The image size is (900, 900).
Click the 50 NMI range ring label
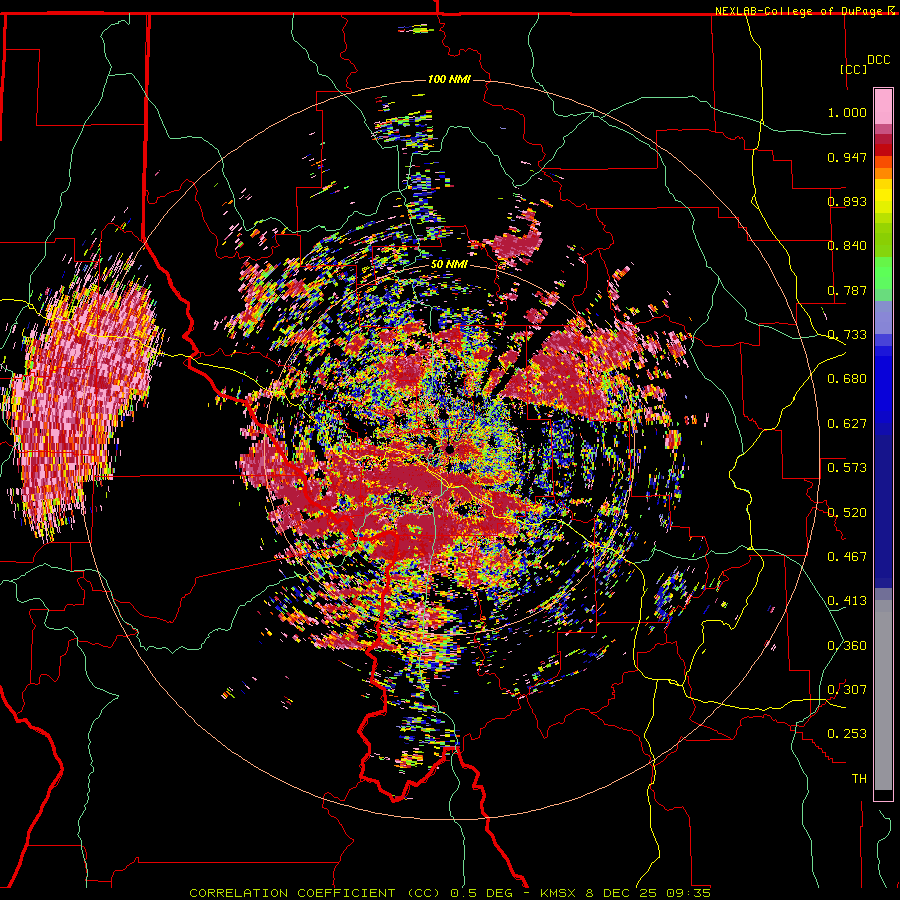coord(449,265)
